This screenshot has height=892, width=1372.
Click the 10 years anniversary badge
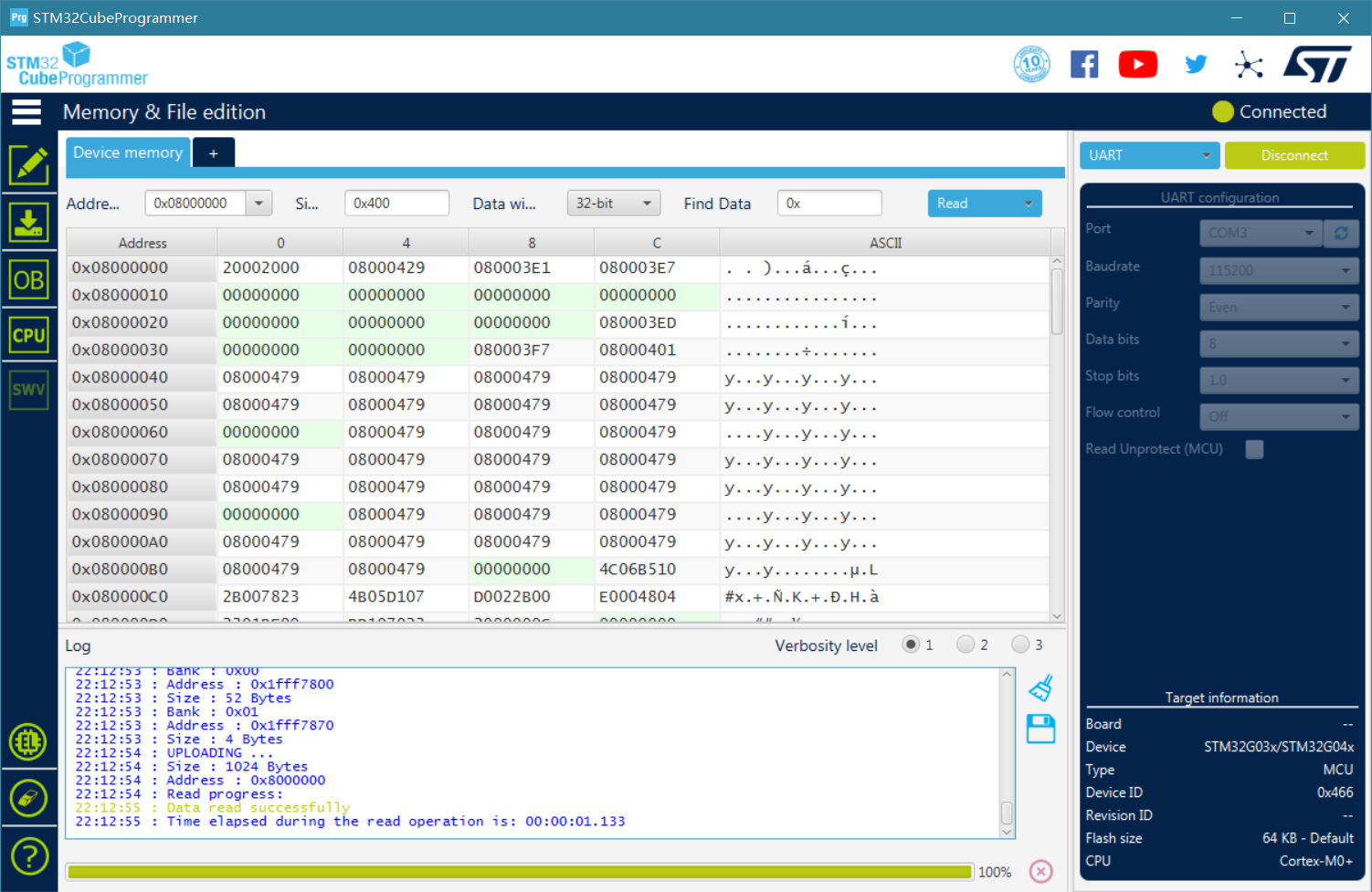click(x=1032, y=64)
